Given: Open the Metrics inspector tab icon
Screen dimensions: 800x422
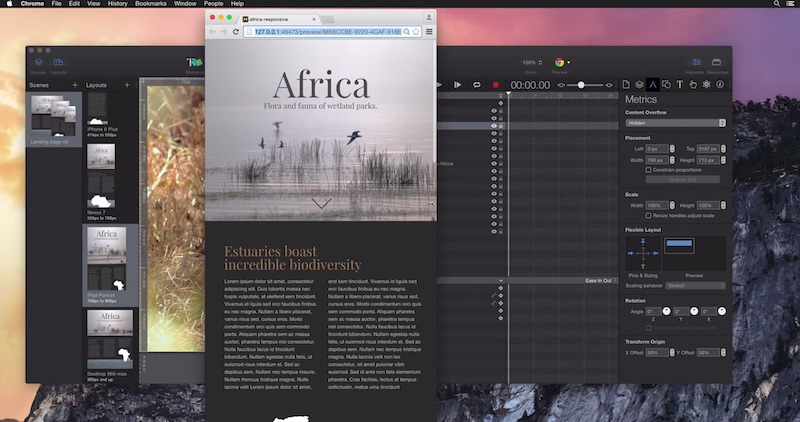Looking at the screenshot, I should pyautogui.click(x=652, y=85).
